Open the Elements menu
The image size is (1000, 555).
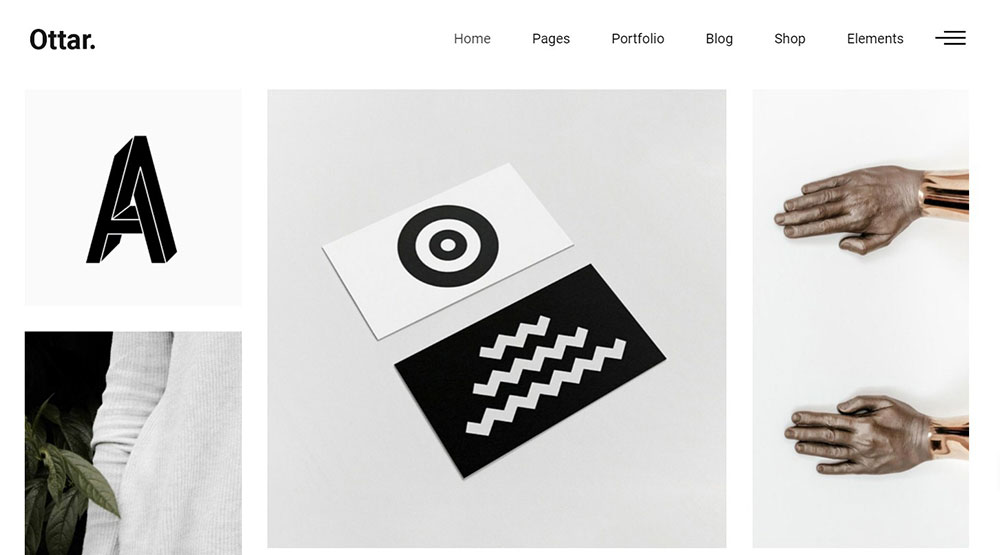pyautogui.click(x=875, y=39)
